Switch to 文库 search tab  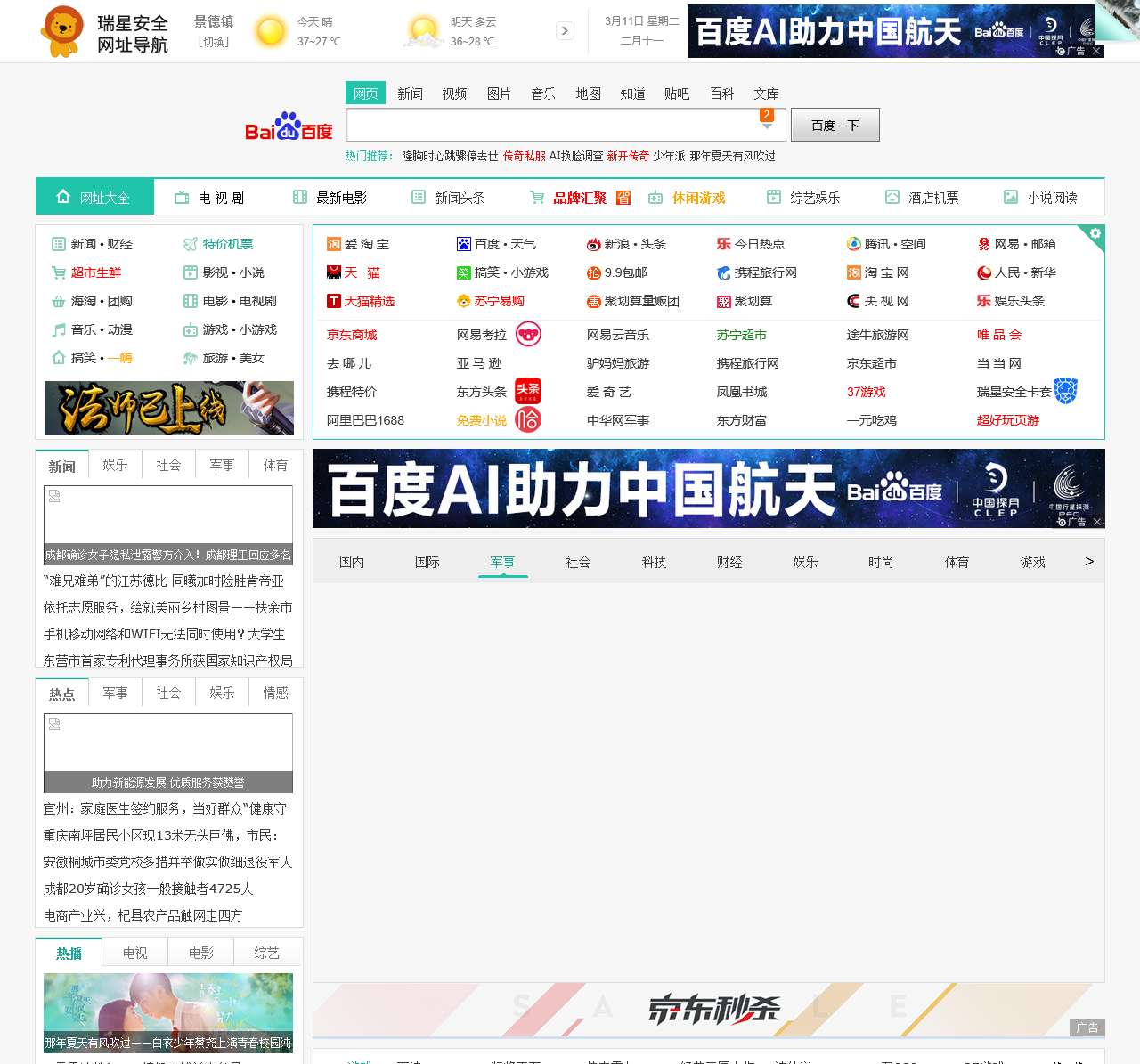766,93
